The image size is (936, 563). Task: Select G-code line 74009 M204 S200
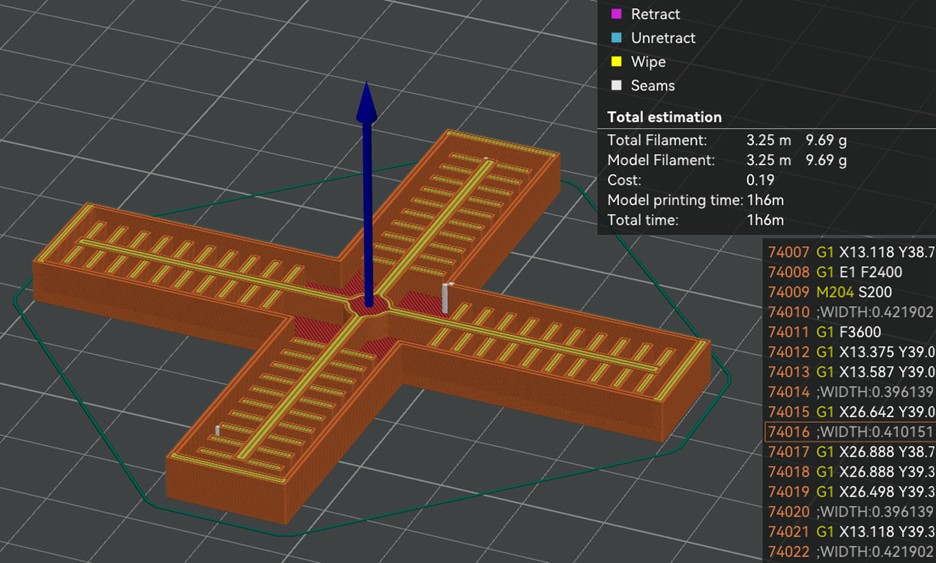coord(850,292)
